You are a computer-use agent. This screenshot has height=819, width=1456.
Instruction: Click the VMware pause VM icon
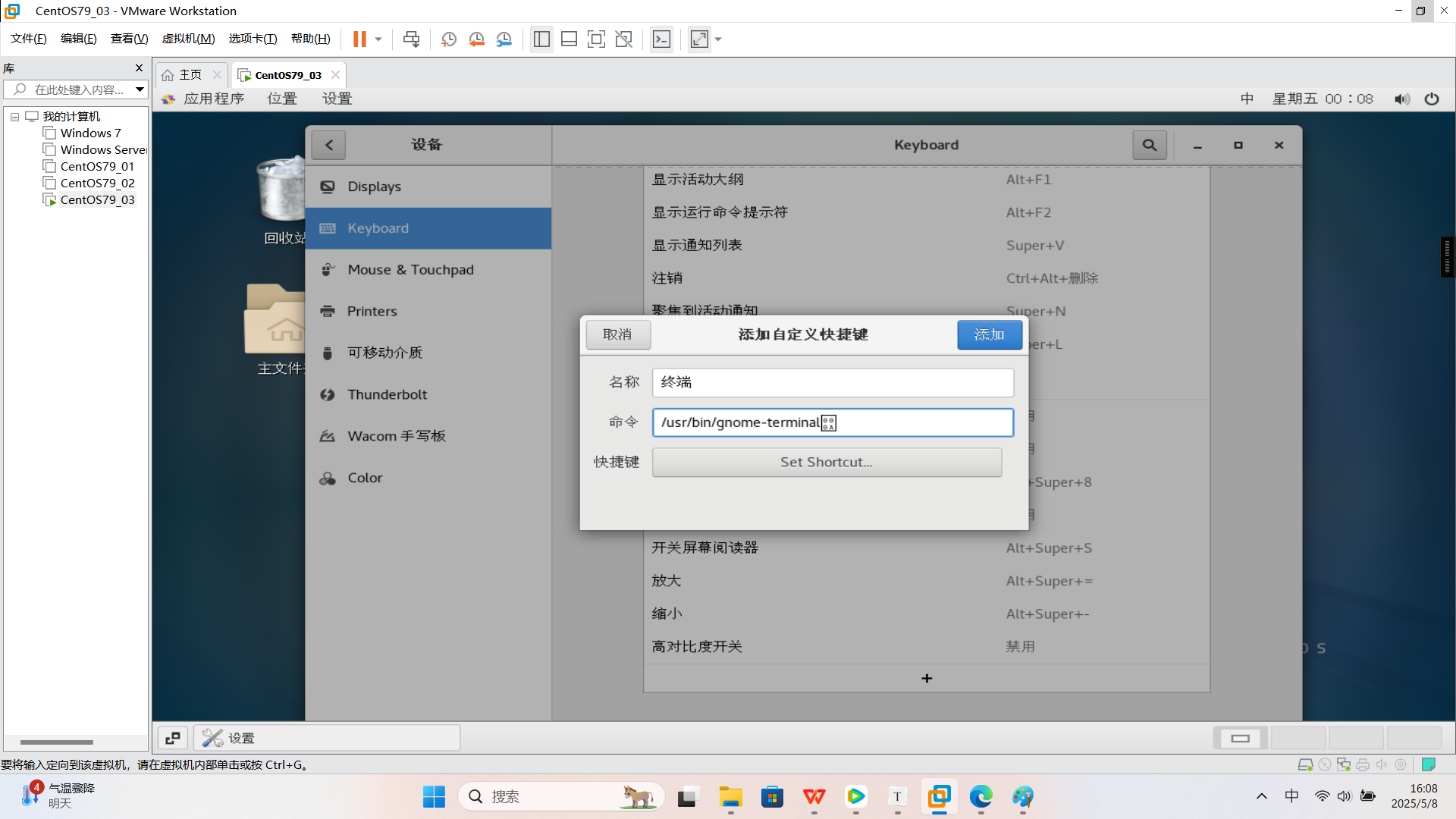pos(359,39)
